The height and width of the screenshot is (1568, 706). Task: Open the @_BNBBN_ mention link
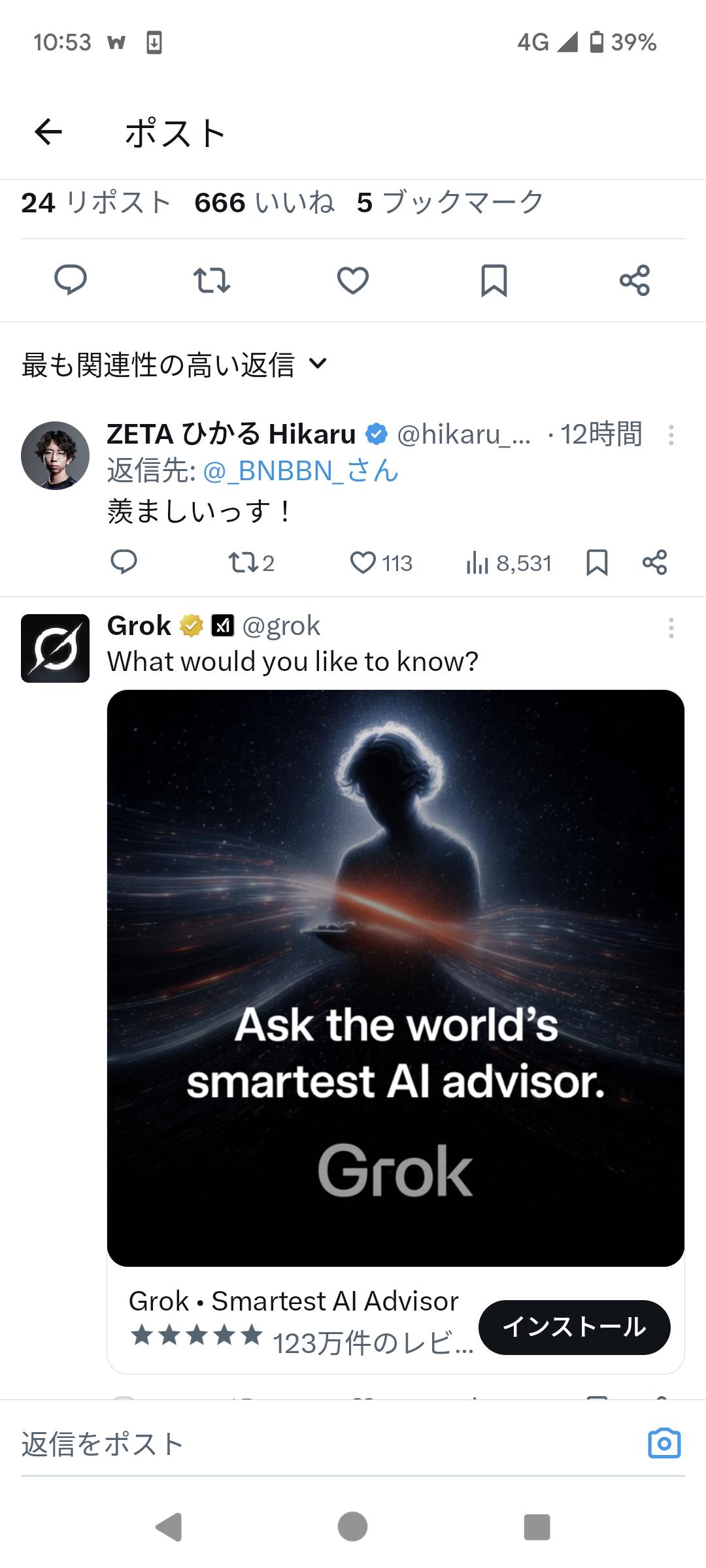pos(301,471)
